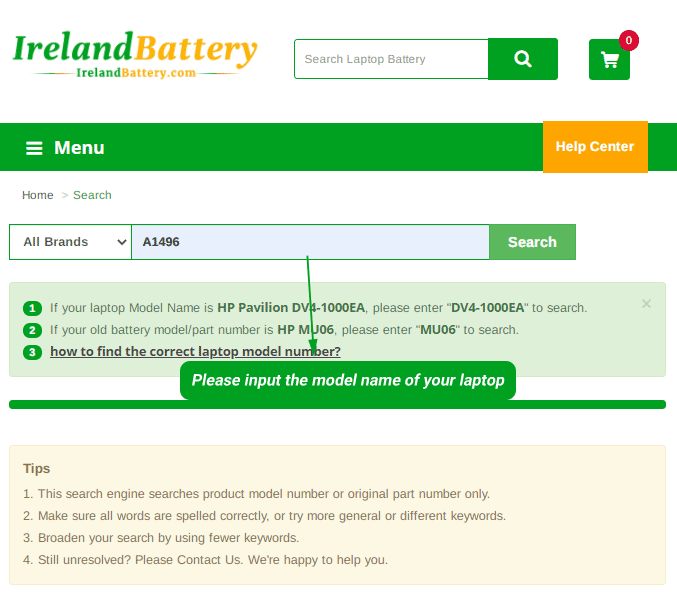Click the number 1 step badge
This screenshot has height=594, width=677.
tap(32, 308)
